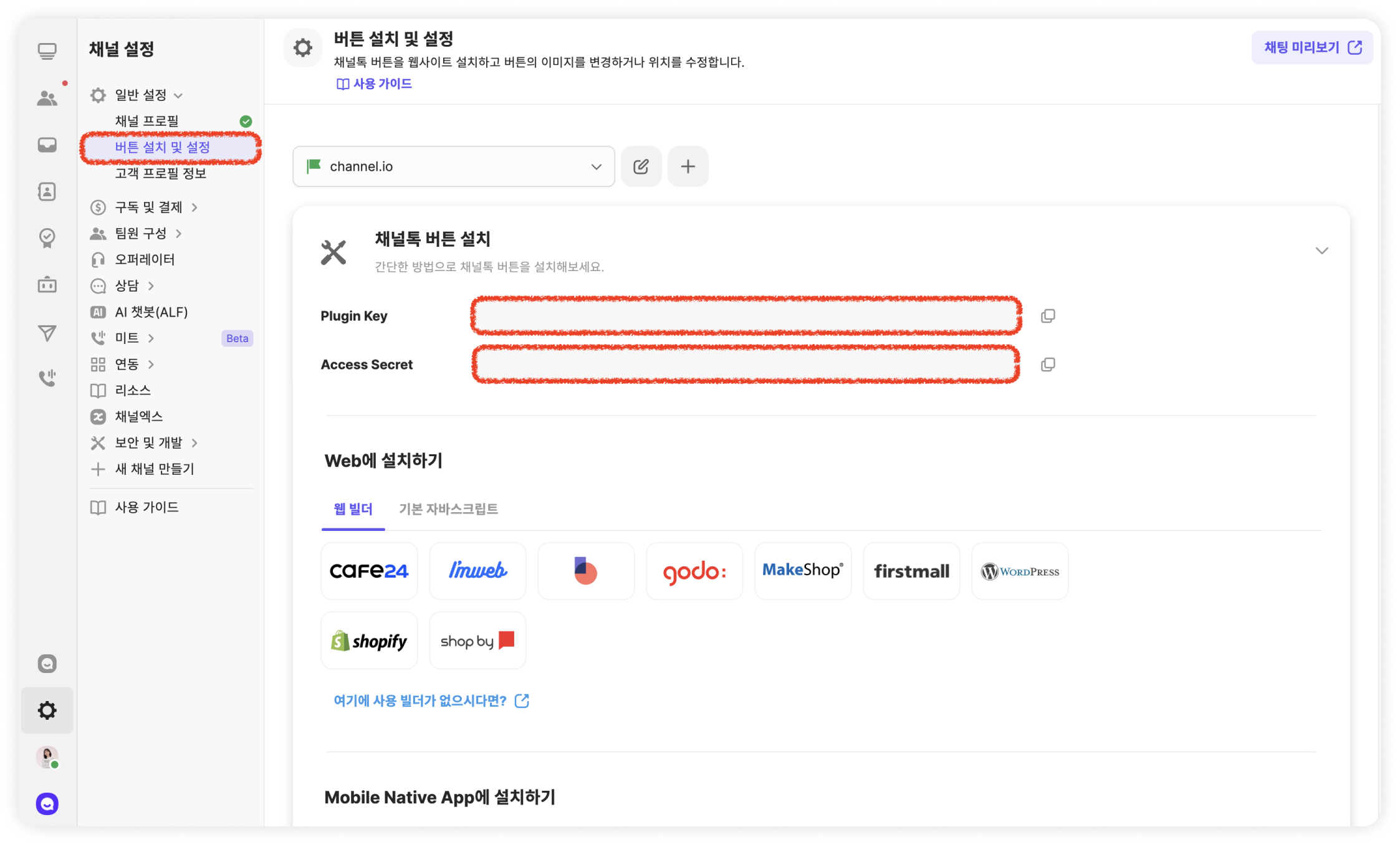Open the settings gear in left rail

pyautogui.click(x=47, y=710)
